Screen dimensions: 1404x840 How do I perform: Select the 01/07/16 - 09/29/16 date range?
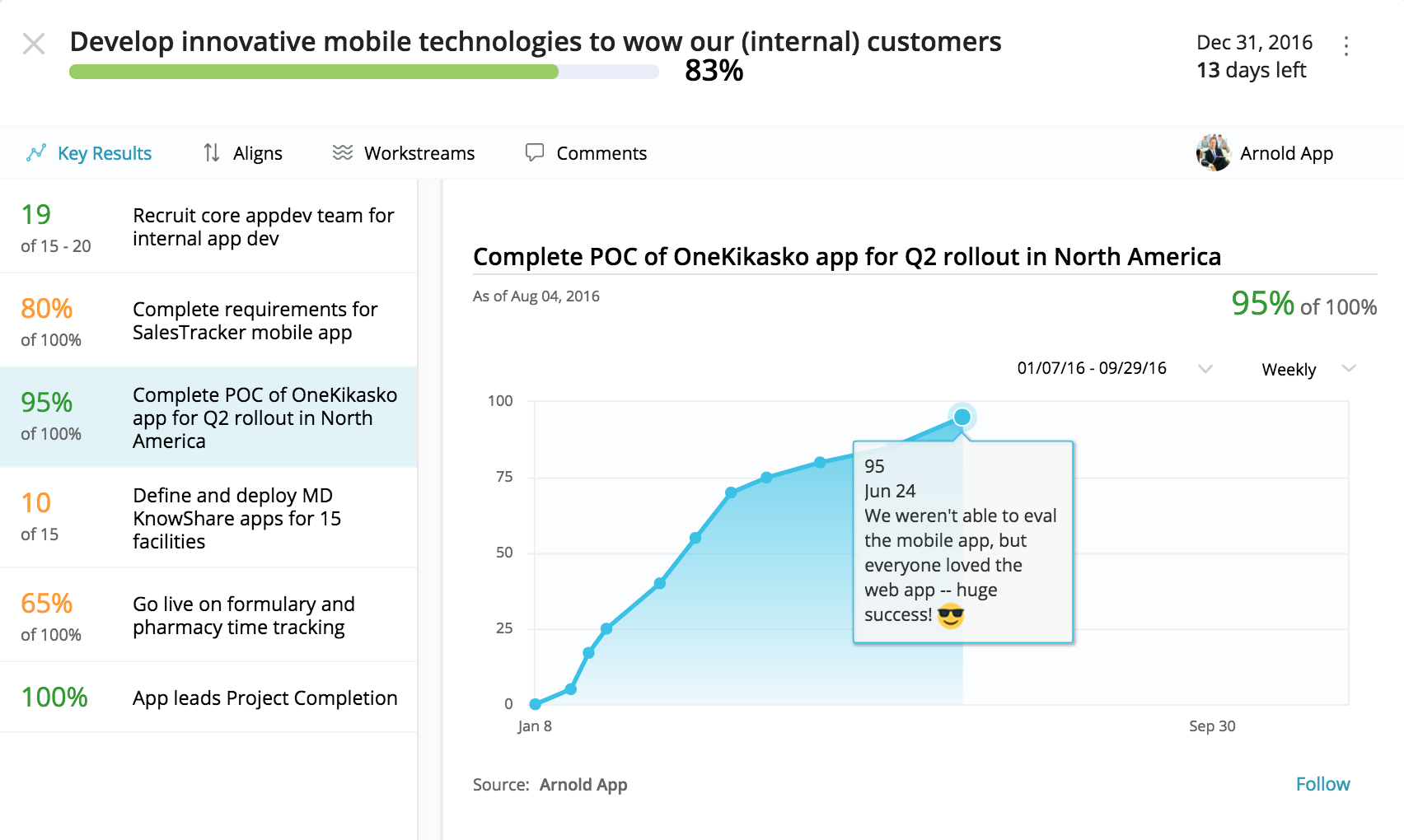pos(1091,369)
